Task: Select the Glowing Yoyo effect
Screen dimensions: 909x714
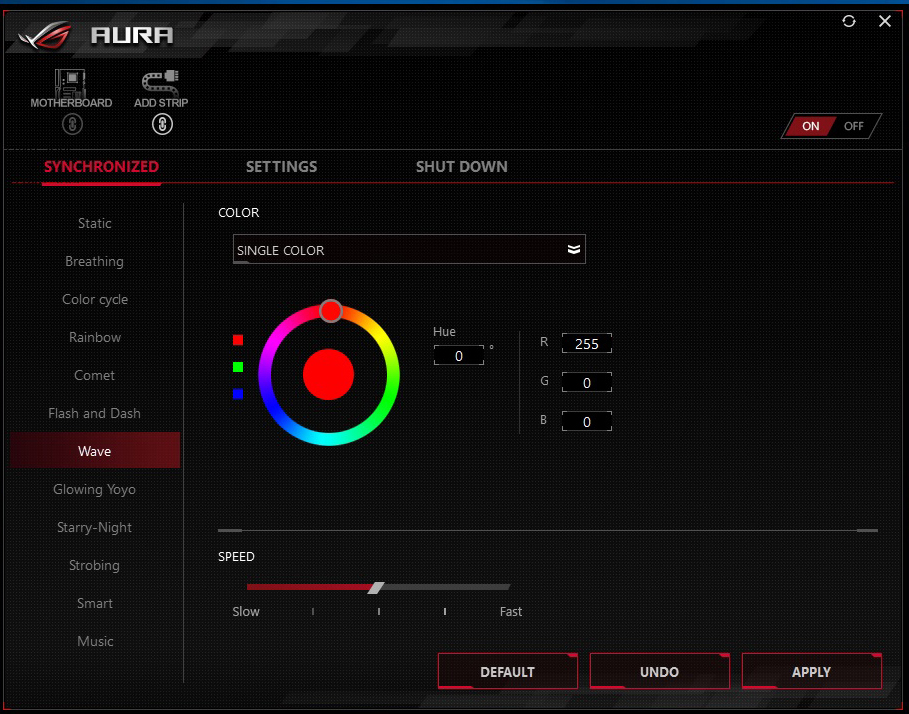Action: click(94, 489)
